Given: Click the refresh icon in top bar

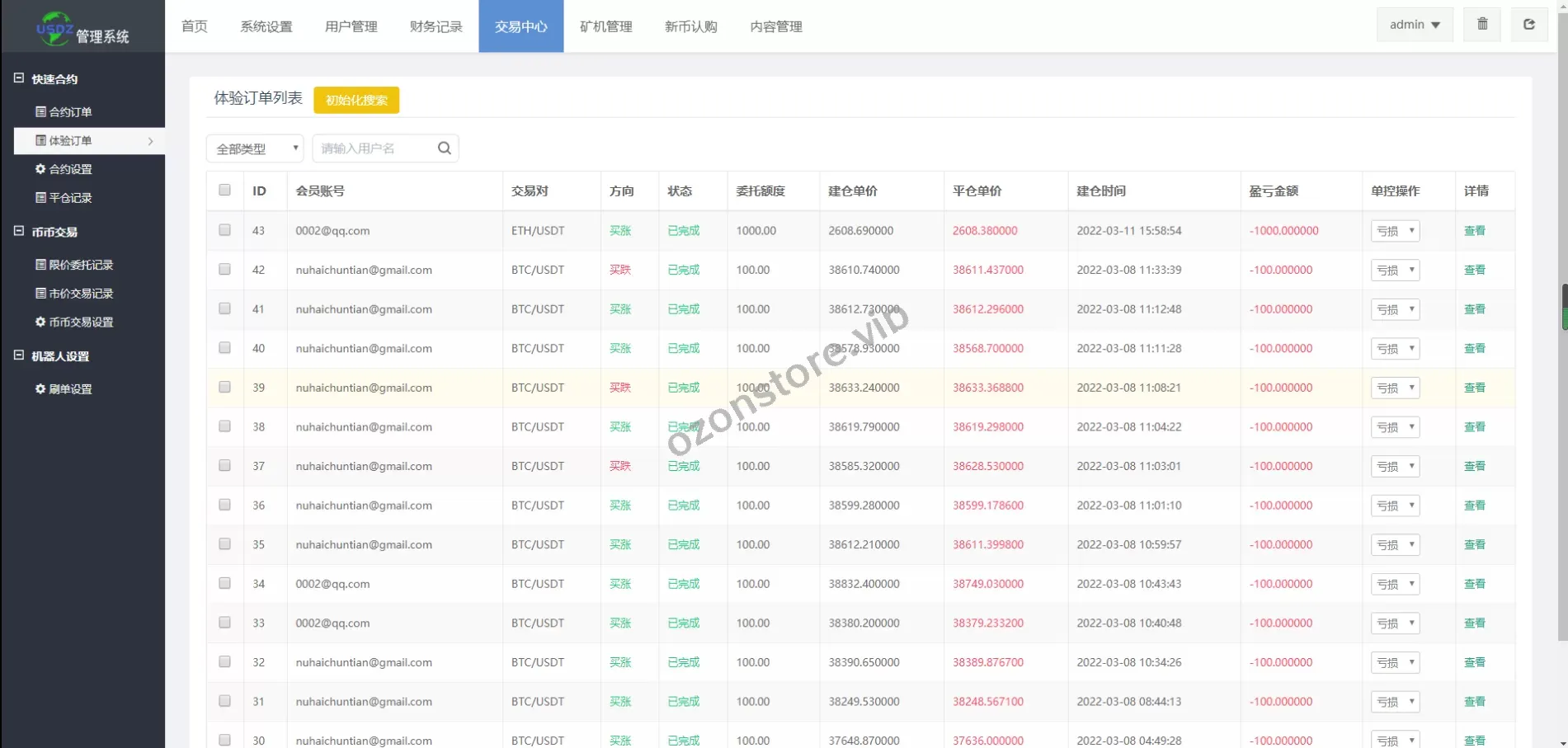Looking at the screenshot, I should (x=1528, y=25).
